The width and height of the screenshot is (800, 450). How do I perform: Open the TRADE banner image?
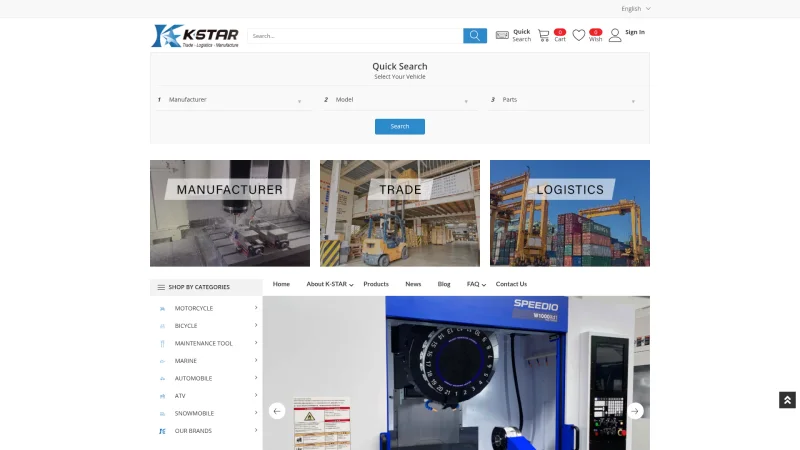pos(400,213)
